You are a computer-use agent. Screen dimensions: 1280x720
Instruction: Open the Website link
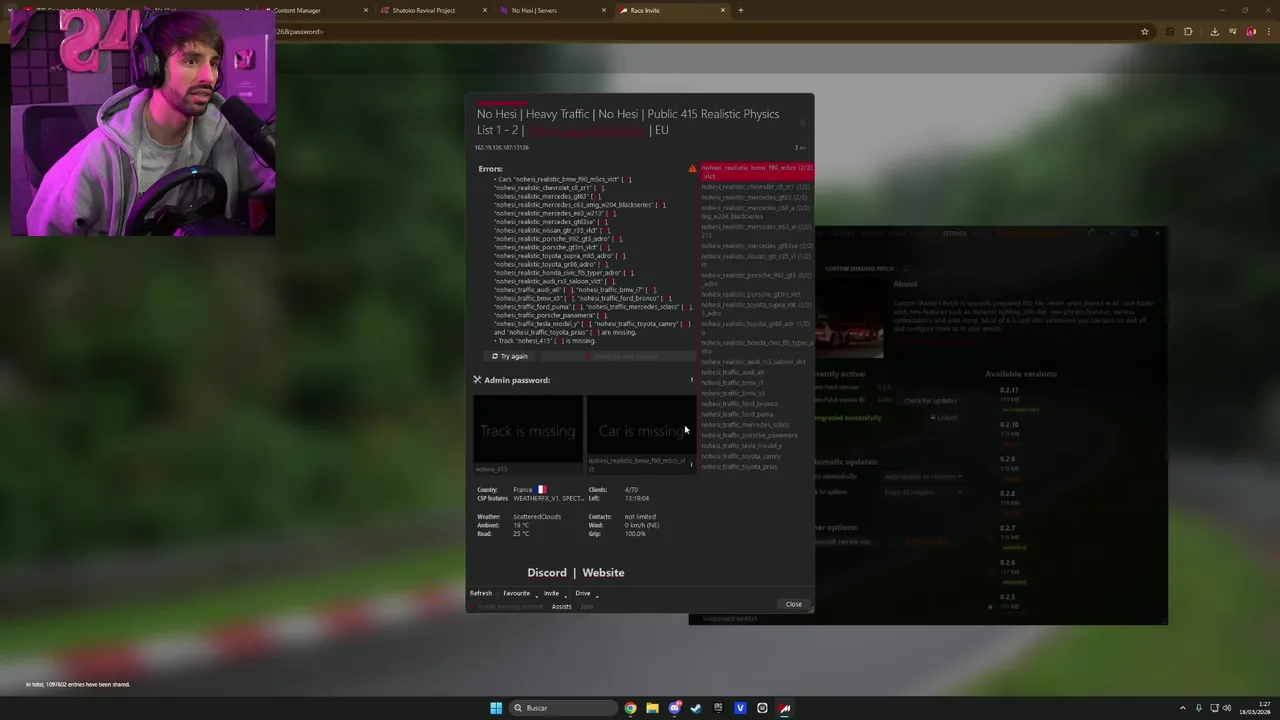pos(603,573)
